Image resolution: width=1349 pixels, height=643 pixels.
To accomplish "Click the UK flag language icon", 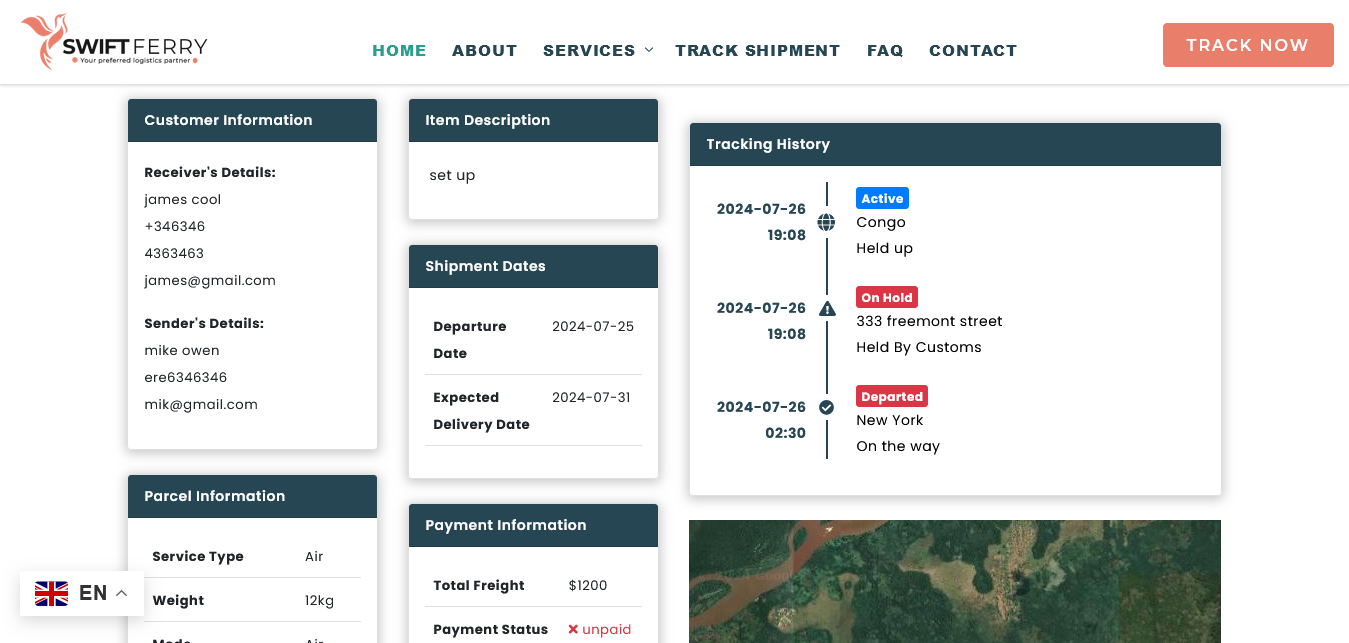I will (x=51, y=593).
